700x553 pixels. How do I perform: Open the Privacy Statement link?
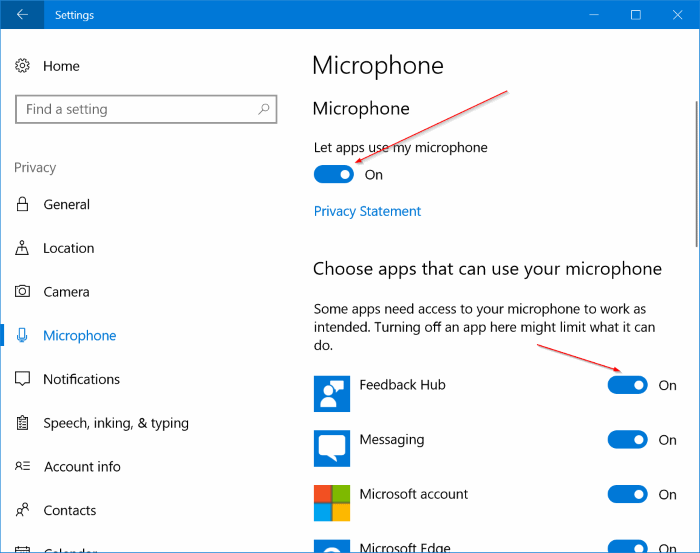tap(367, 211)
